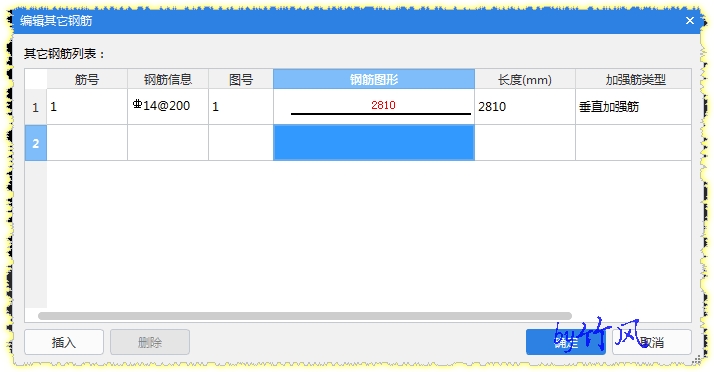The image size is (714, 372).
Task: Close the 编辑其它钢筋 dialog
Action: point(689,20)
